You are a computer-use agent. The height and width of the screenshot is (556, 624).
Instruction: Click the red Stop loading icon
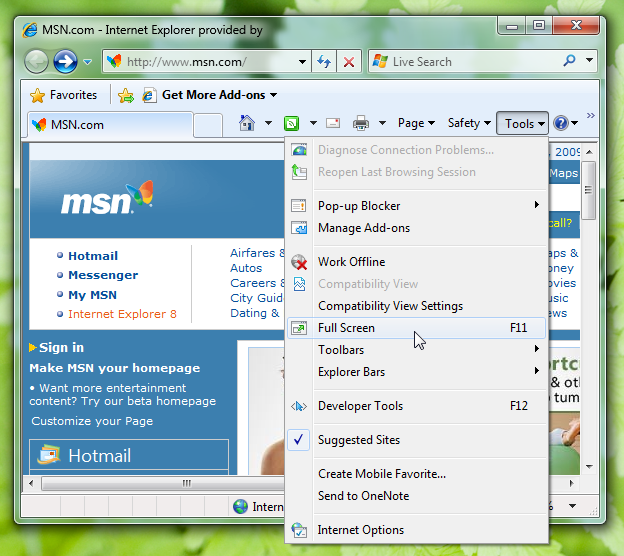coord(349,62)
